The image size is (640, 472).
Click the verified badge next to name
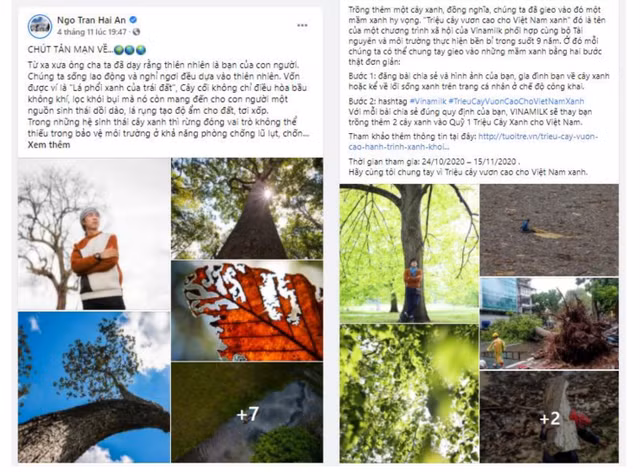tap(133, 19)
